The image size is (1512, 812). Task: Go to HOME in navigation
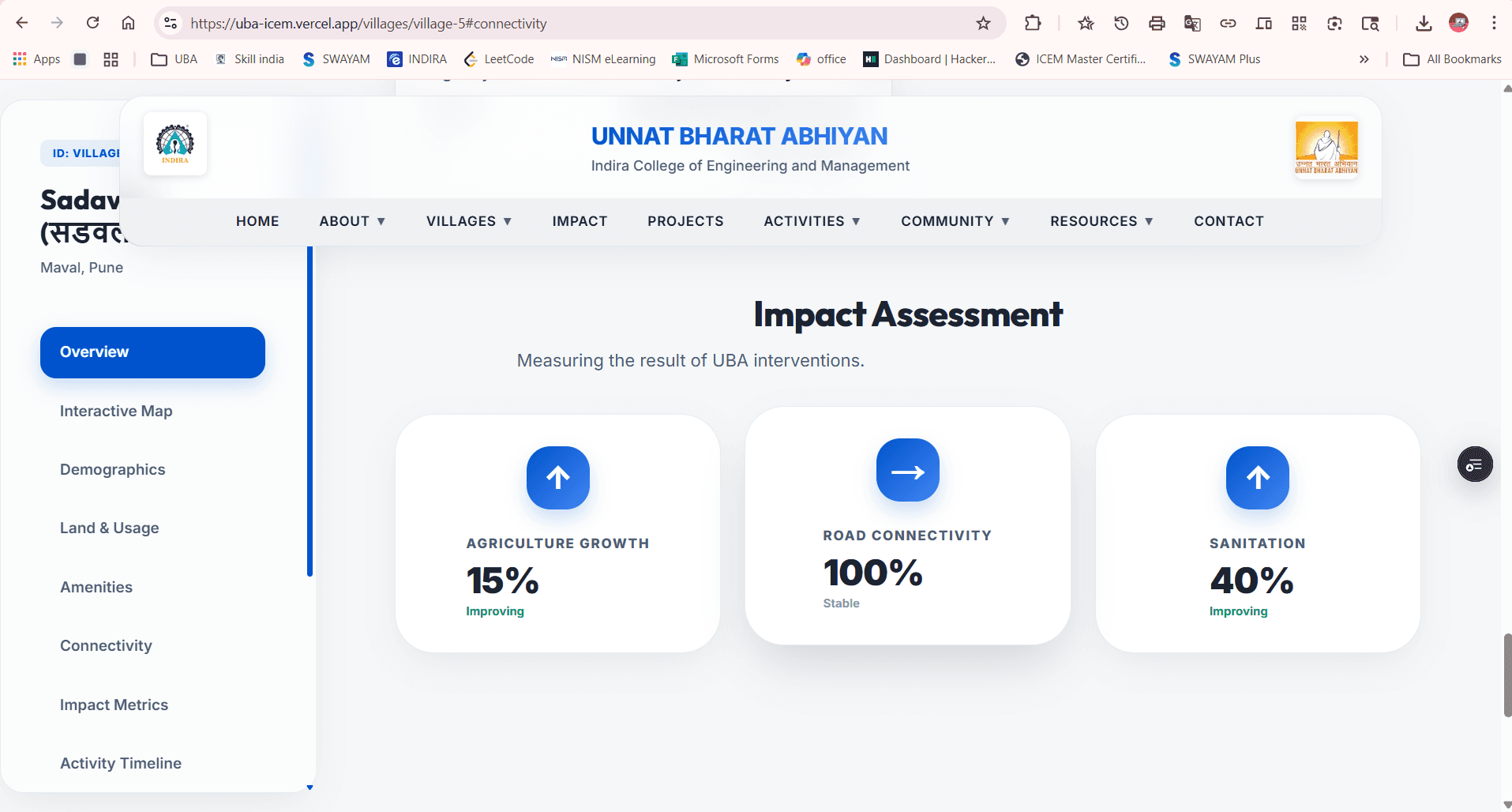pyautogui.click(x=257, y=221)
